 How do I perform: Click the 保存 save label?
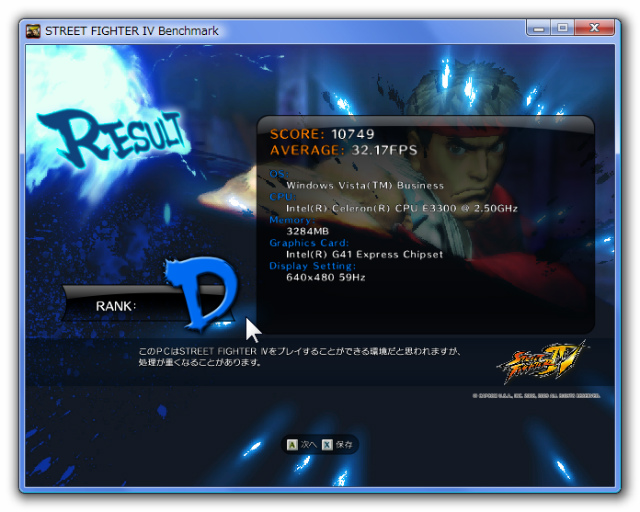coord(344,445)
